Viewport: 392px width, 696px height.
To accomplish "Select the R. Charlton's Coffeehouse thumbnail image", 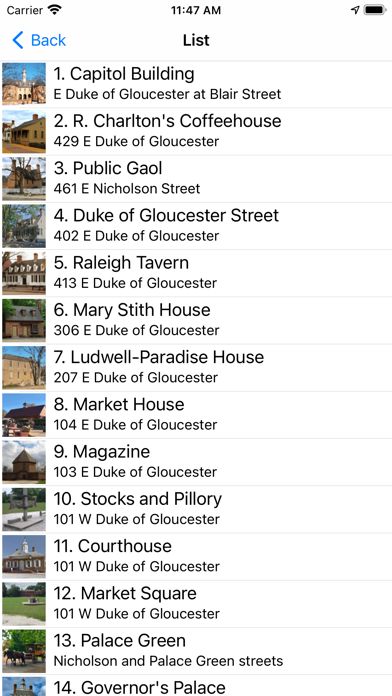I will 24,131.
